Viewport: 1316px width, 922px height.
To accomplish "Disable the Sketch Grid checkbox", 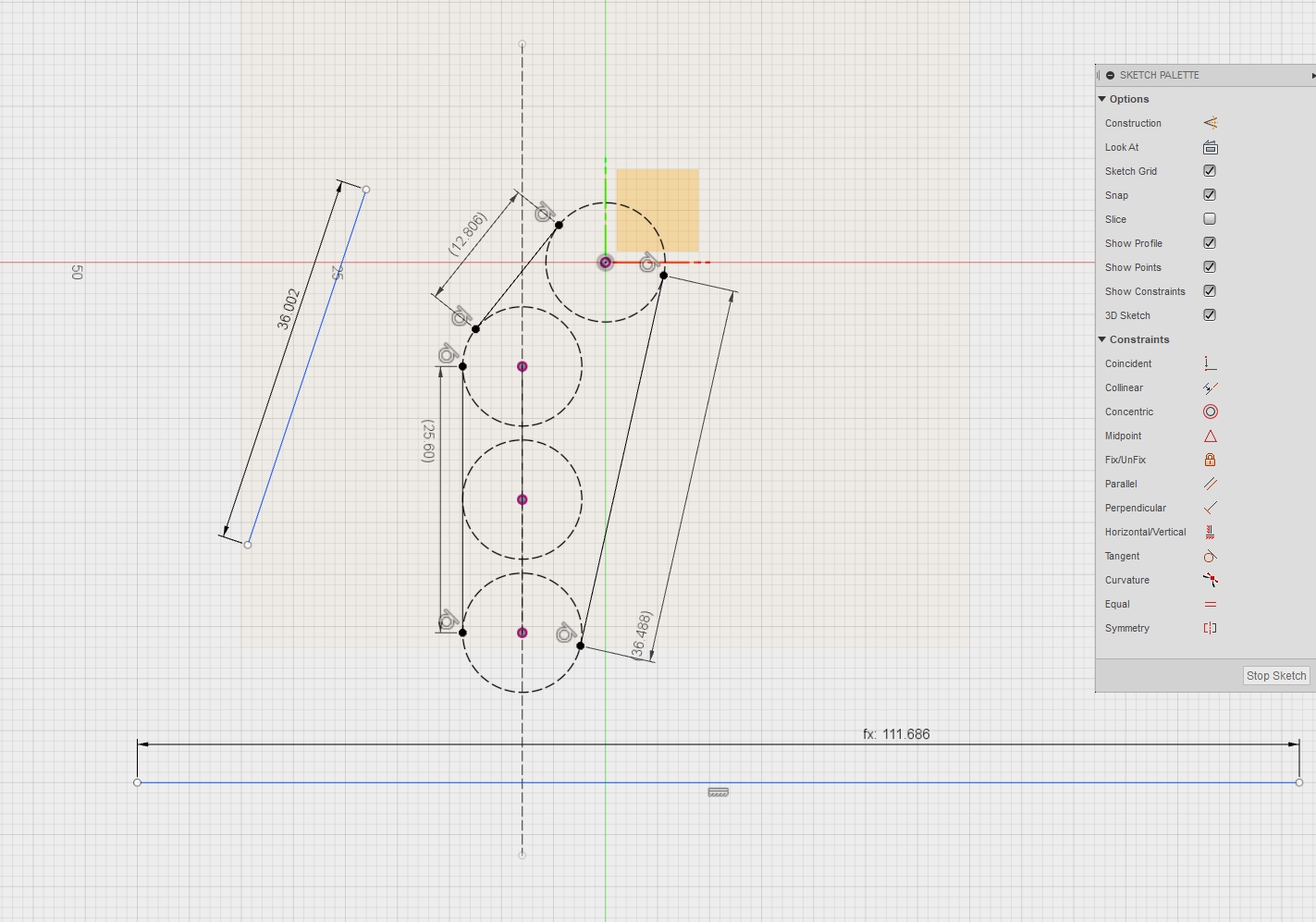I will coord(1210,171).
